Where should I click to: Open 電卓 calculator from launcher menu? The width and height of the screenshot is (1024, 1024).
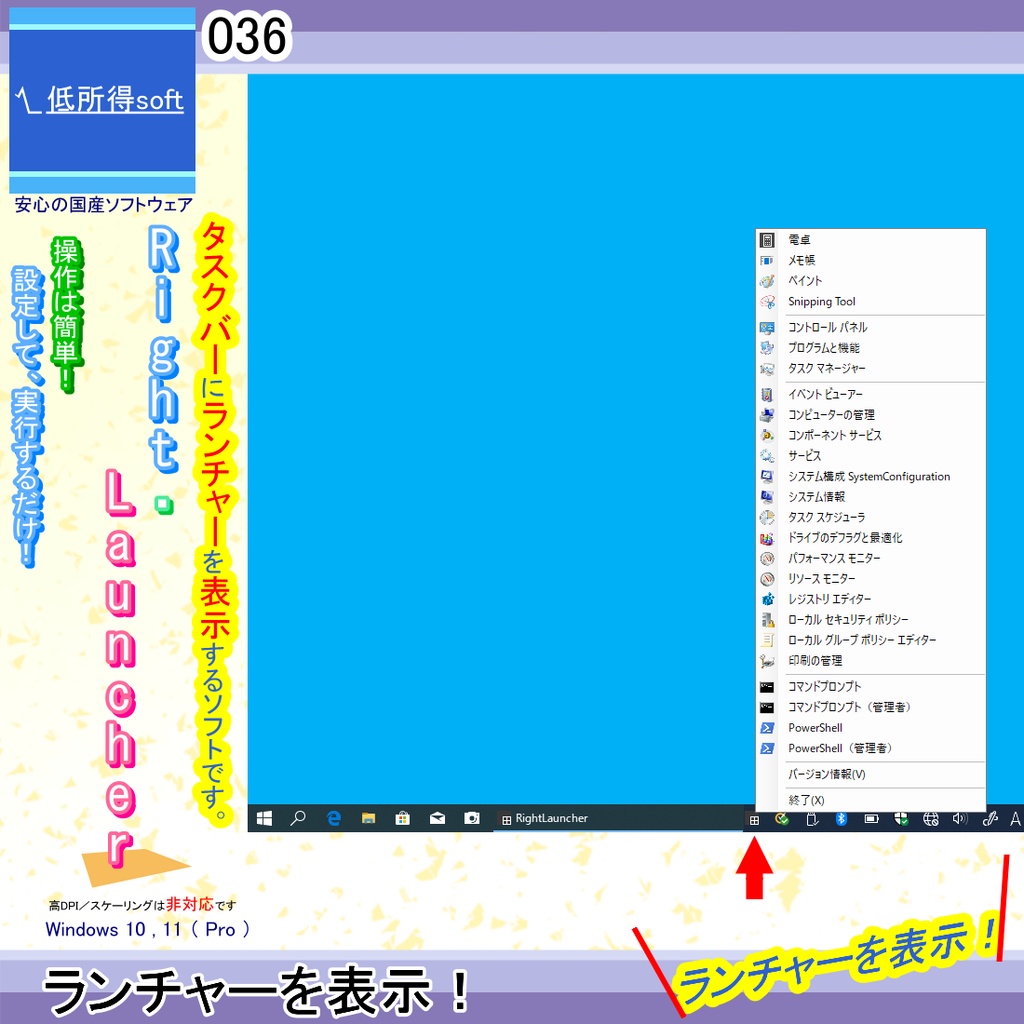click(x=870, y=240)
